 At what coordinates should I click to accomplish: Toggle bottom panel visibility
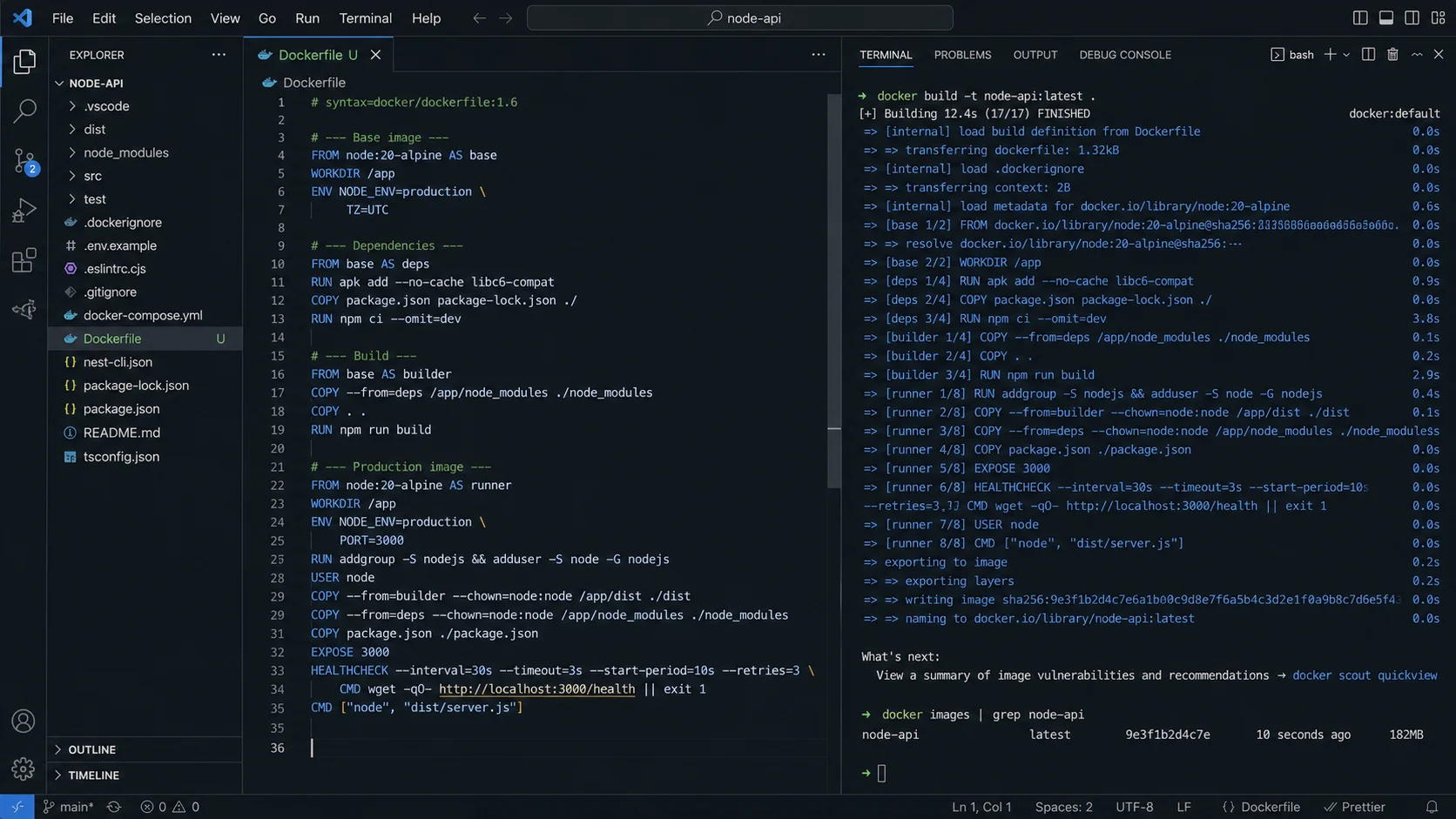1386,17
